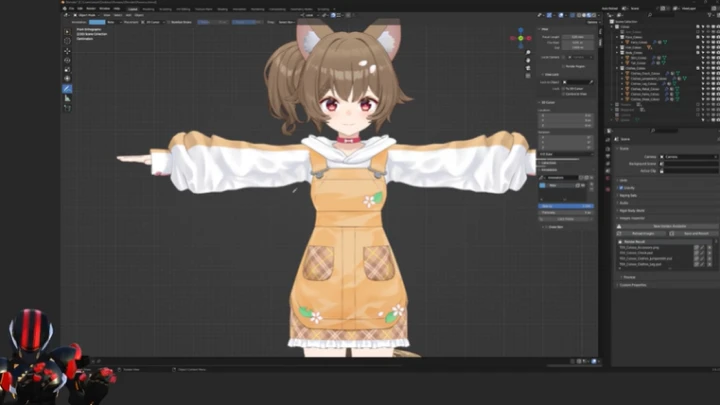Select the Add Cube tool
The height and width of the screenshot is (405, 720).
pos(68,108)
